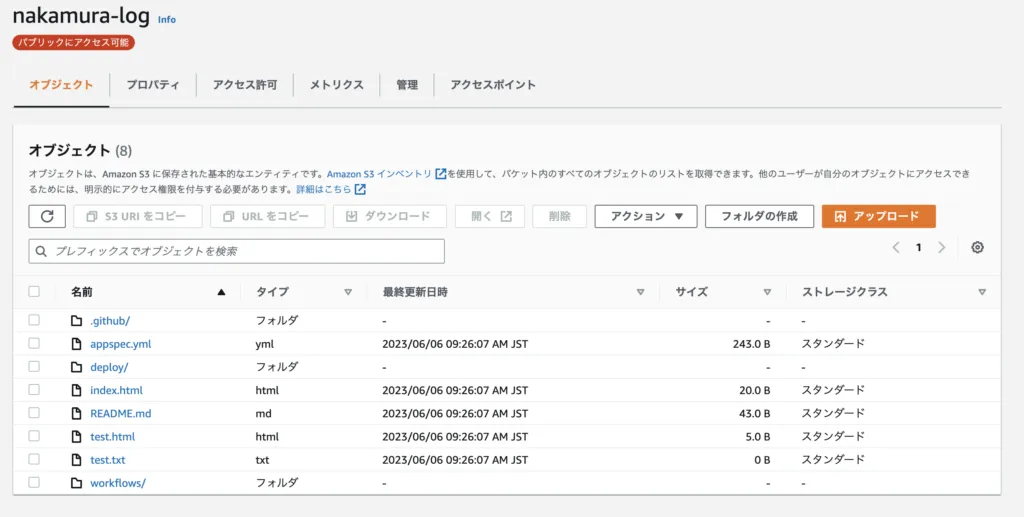This screenshot has width=1024, height=517.
Task: Click the orange アップロード button
Action: tap(878, 216)
